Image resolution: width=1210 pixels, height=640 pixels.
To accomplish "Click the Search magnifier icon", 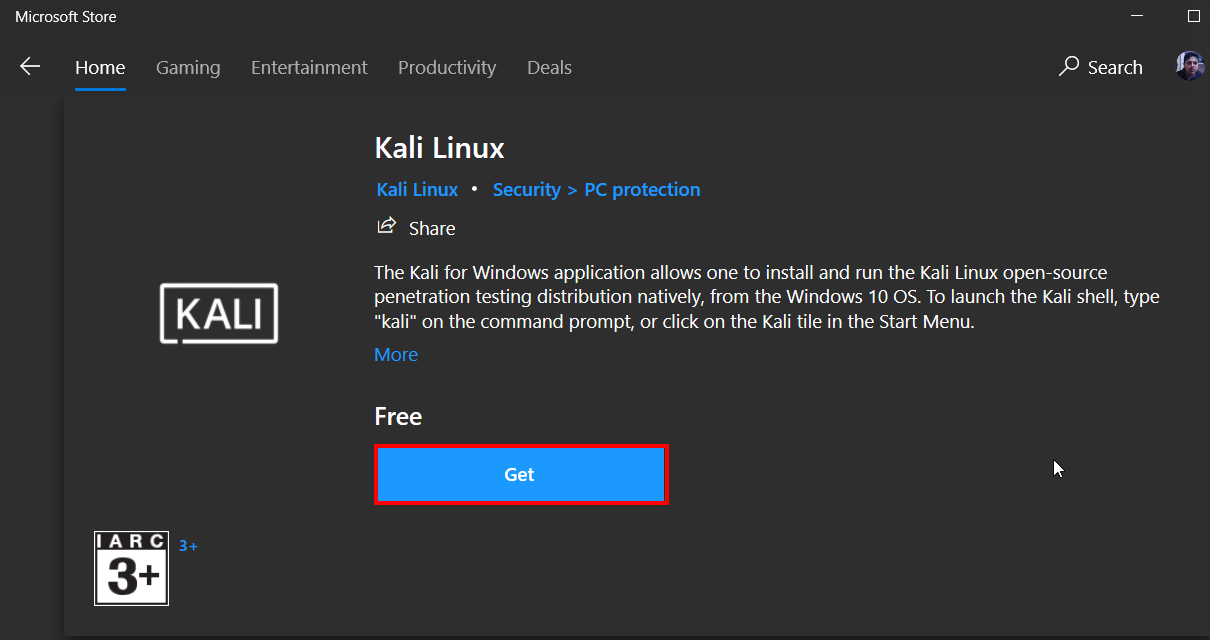I will tap(1069, 67).
